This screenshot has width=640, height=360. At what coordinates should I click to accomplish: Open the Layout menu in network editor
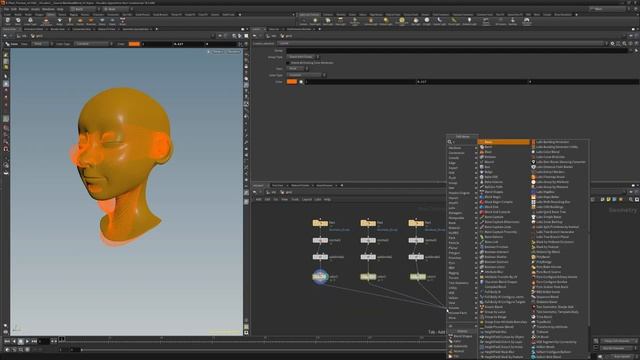click(x=307, y=200)
